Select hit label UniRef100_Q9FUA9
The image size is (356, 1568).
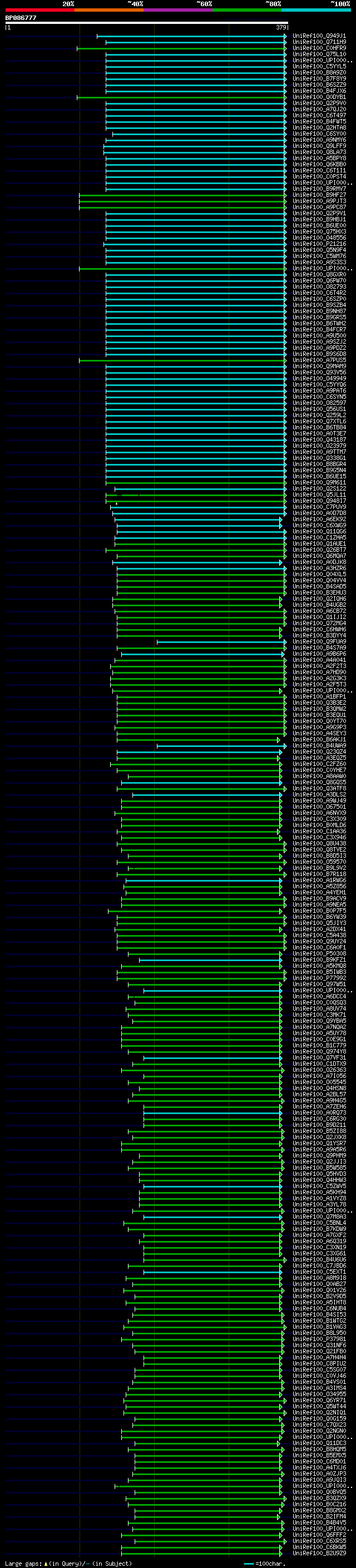click(319, 641)
